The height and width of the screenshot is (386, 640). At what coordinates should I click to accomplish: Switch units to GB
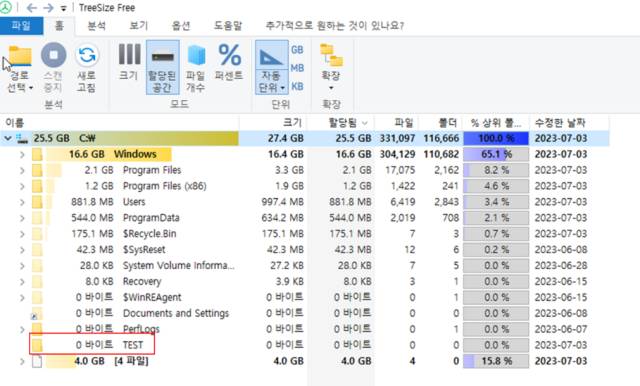pos(297,50)
